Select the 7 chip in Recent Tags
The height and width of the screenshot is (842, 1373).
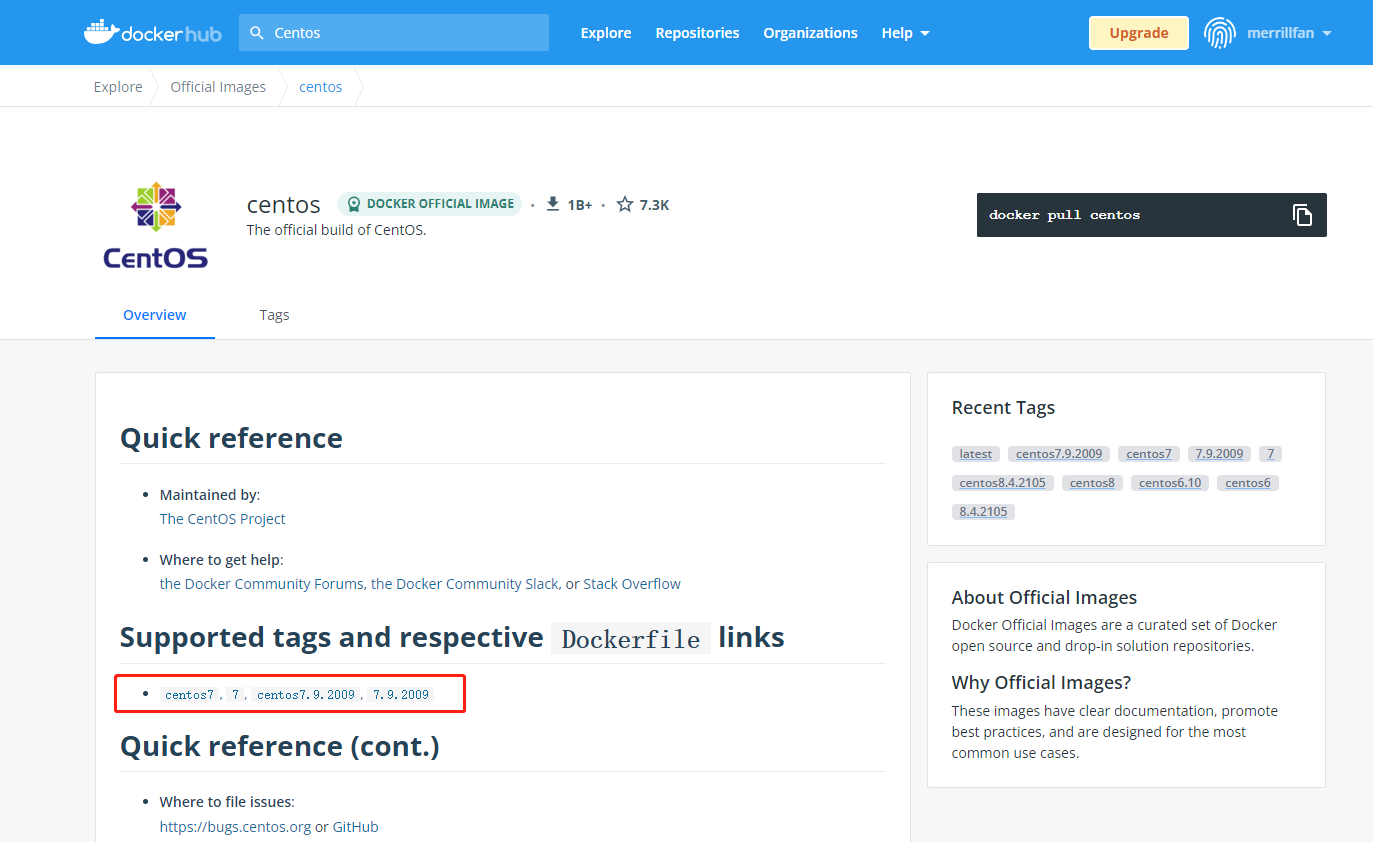1270,454
